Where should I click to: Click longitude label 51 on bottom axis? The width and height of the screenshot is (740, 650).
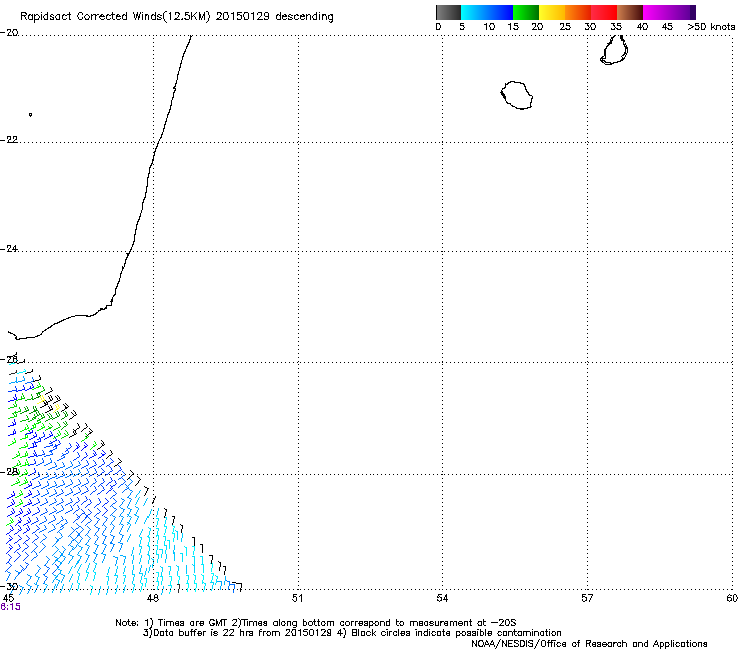coord(297,599)
